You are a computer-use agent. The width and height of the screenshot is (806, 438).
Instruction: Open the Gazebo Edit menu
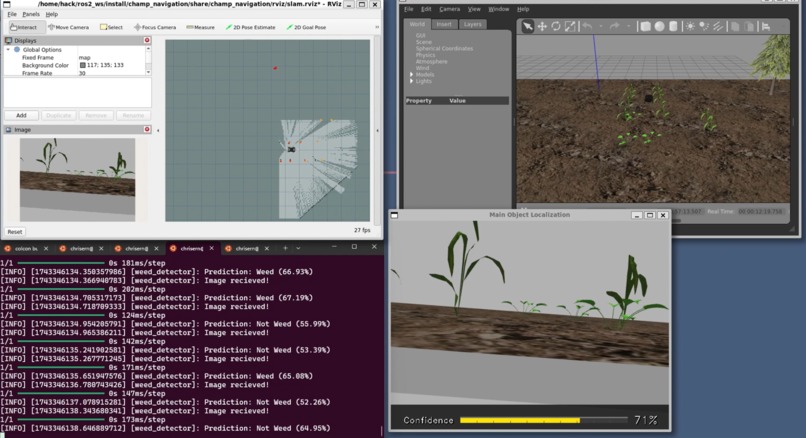click(426, 9)
